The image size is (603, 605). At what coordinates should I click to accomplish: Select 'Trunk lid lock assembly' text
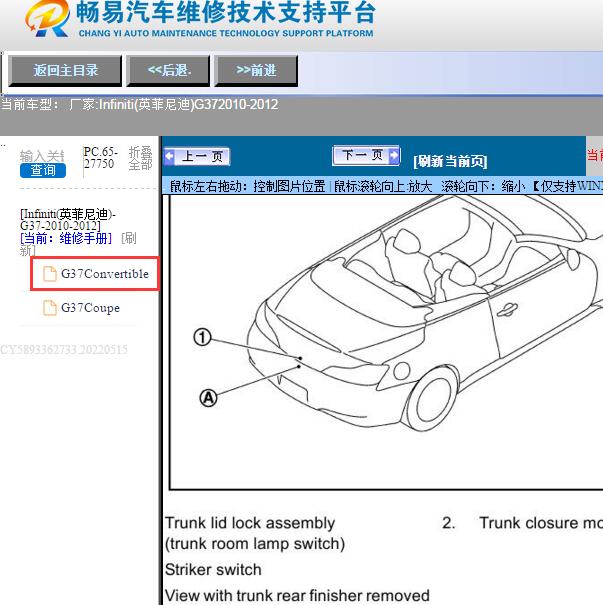pos(250,523)
